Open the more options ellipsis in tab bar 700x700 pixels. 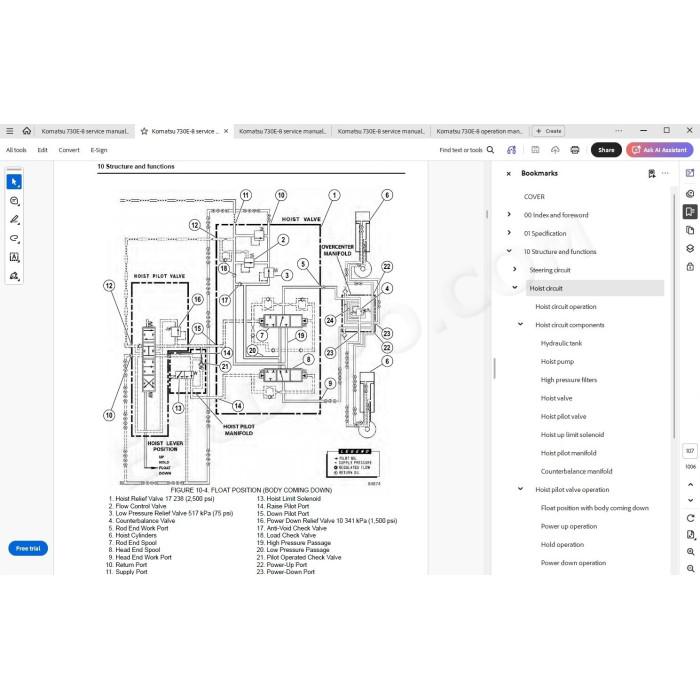(x=619, y=131)
